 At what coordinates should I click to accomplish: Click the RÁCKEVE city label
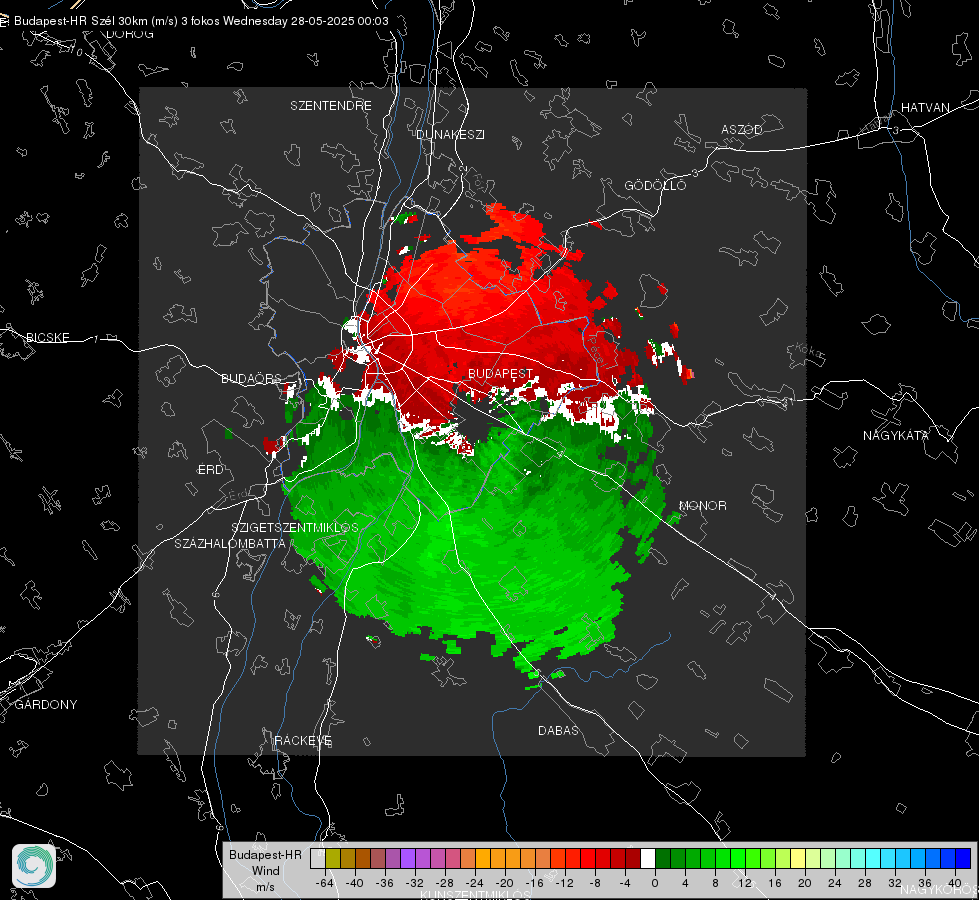click(303, 740)
